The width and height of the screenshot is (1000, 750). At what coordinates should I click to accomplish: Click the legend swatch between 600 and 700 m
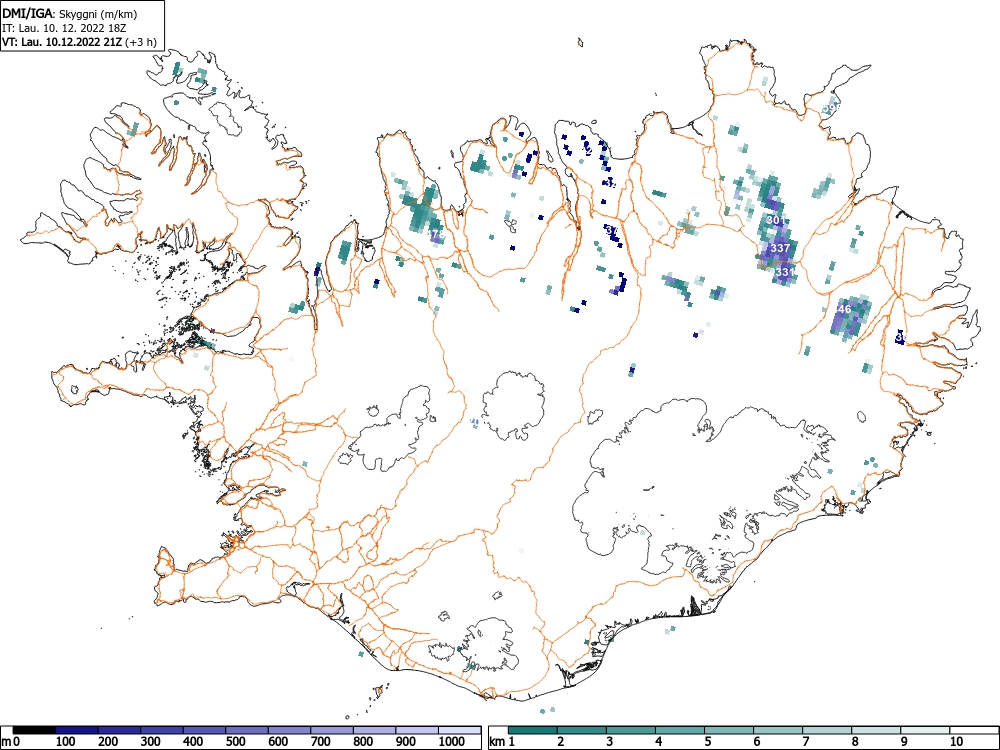point(290,730)
